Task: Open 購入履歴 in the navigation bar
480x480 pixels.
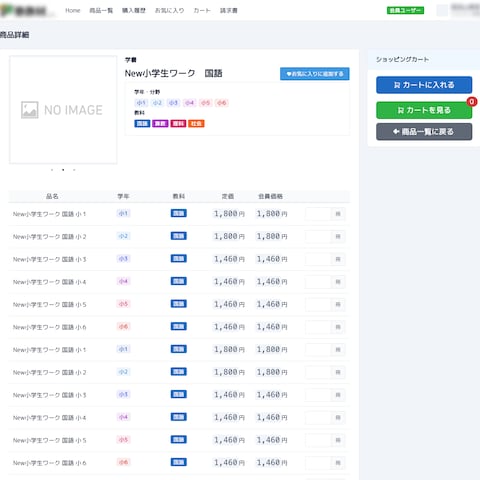Action: (134, 10)
